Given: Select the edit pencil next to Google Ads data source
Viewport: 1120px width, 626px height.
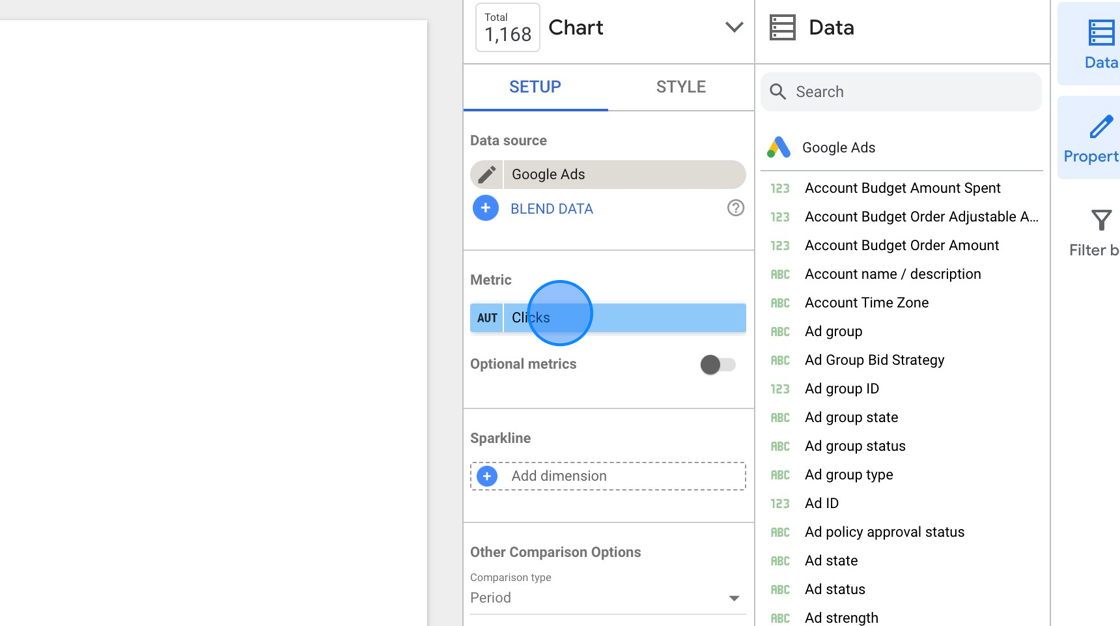Looking at the screenshot, I should pos(486,176).
